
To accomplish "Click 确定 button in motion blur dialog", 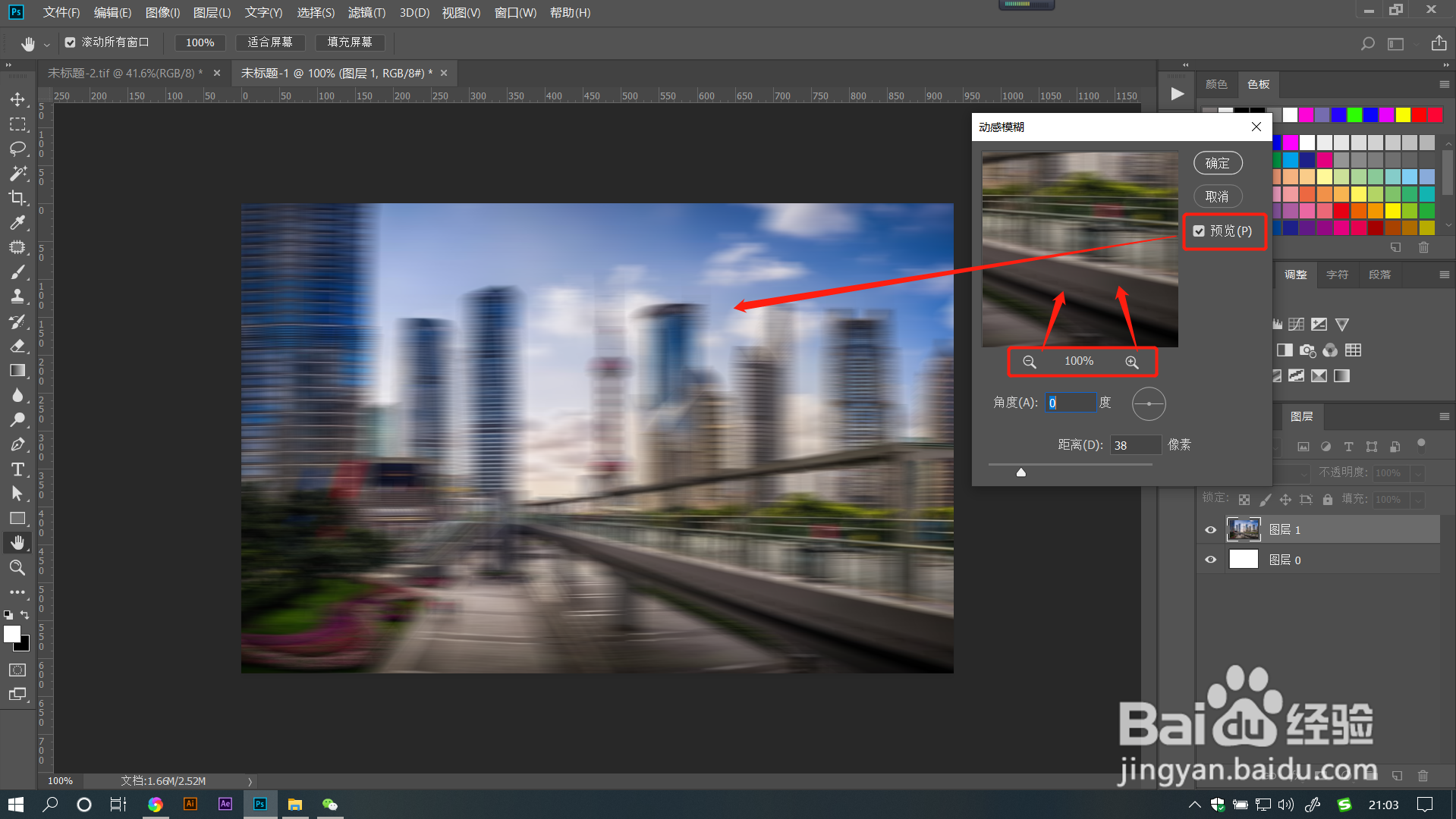I will tap(1217, 163).
